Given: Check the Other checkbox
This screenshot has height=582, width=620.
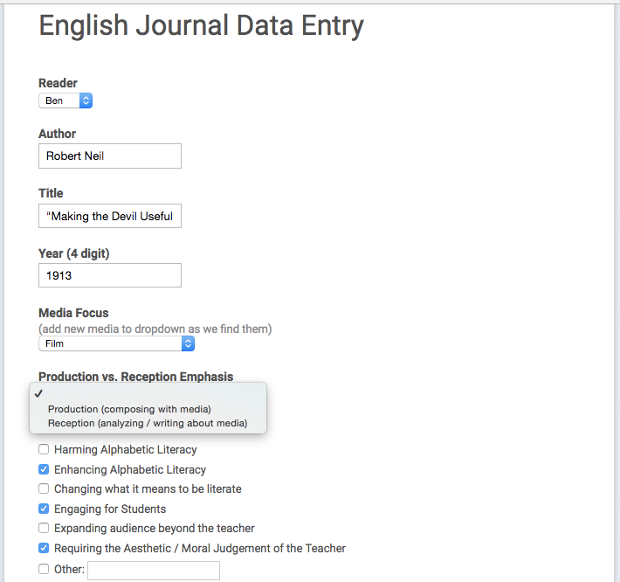Looking at the screenshot, I should [x=43, y=569].
